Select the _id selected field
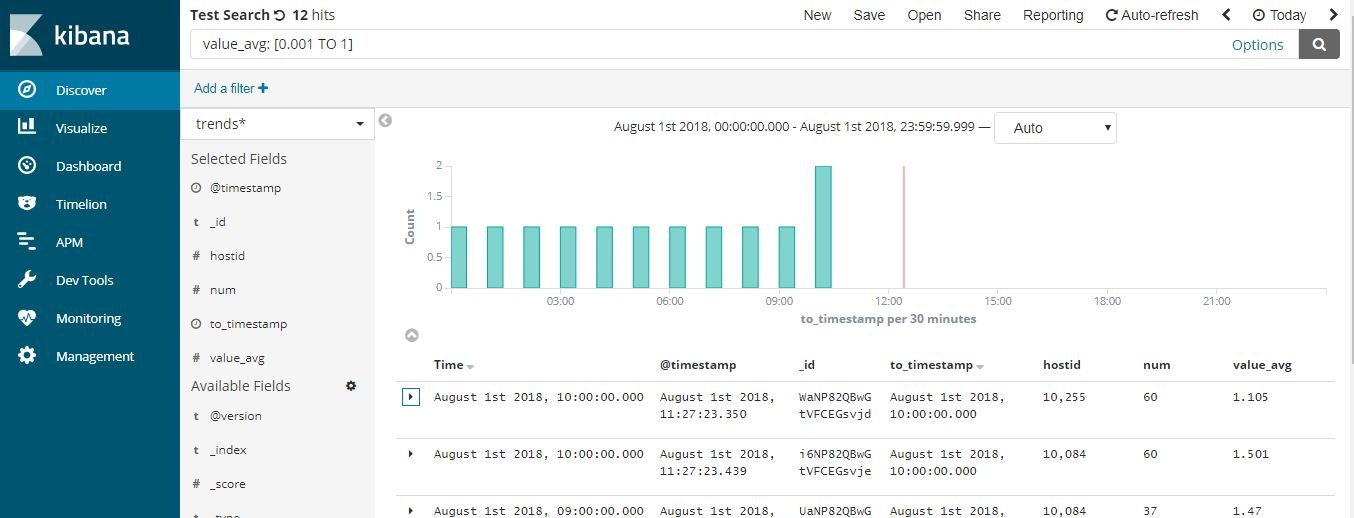Viewport: 1354px width, 518px height. (218, 222)
